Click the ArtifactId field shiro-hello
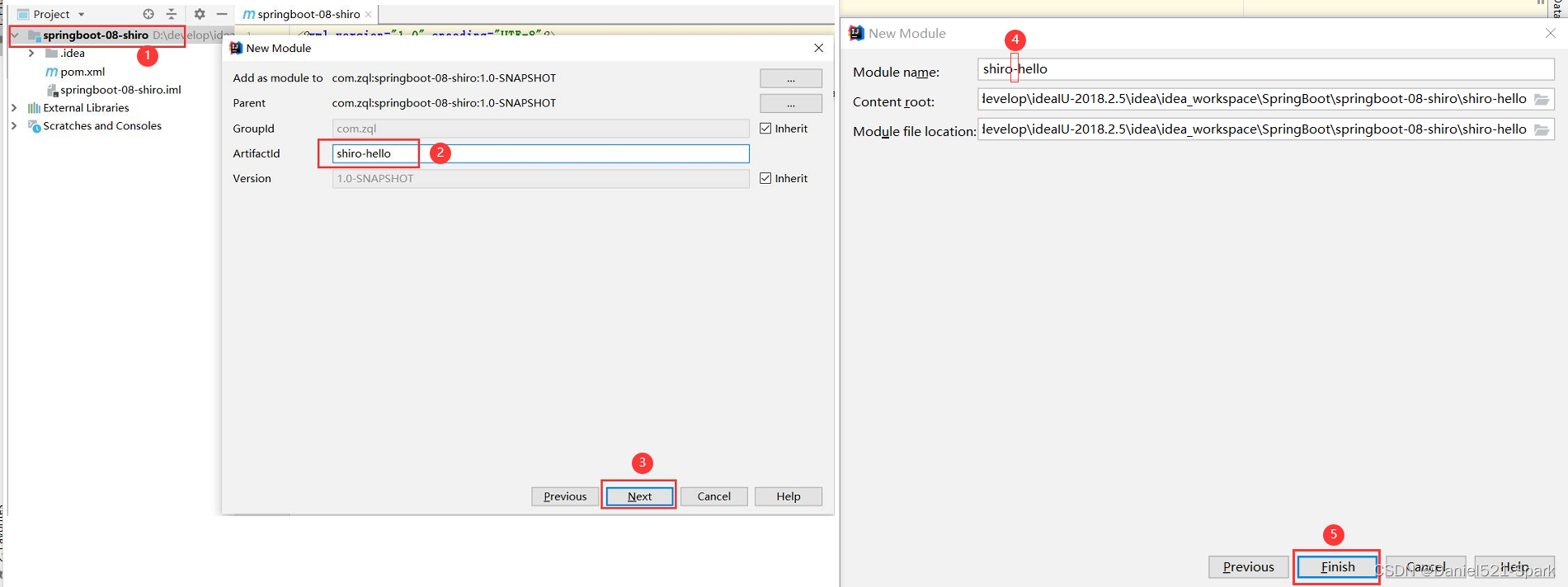This screenshot has width=1568, height=587. [x=540, y=153]
